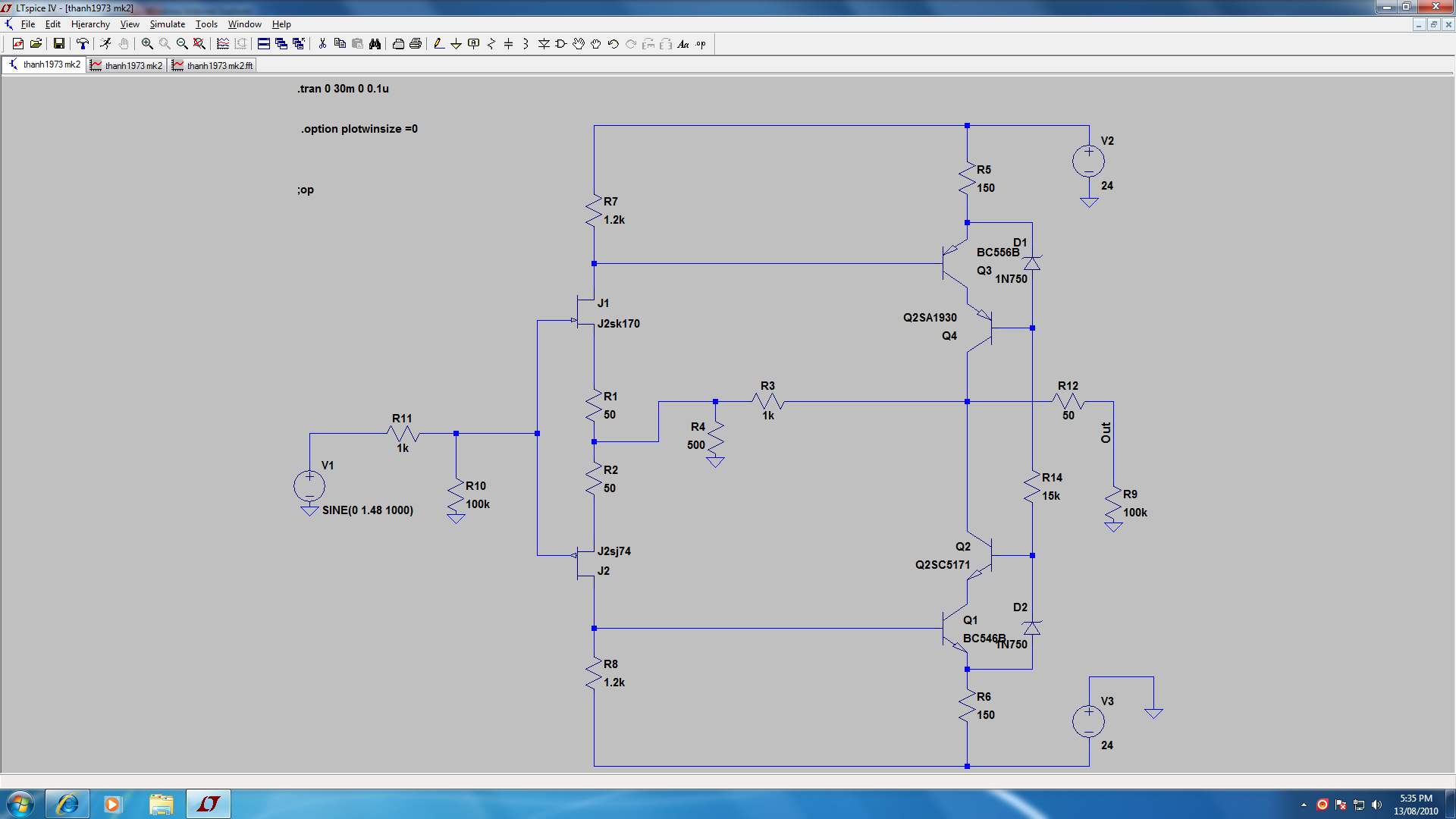The width and height of the screenshot is (1456, 819).
Task: Select the Resistor placement tool
Action: pyautogui.click(x=491, y=44)
